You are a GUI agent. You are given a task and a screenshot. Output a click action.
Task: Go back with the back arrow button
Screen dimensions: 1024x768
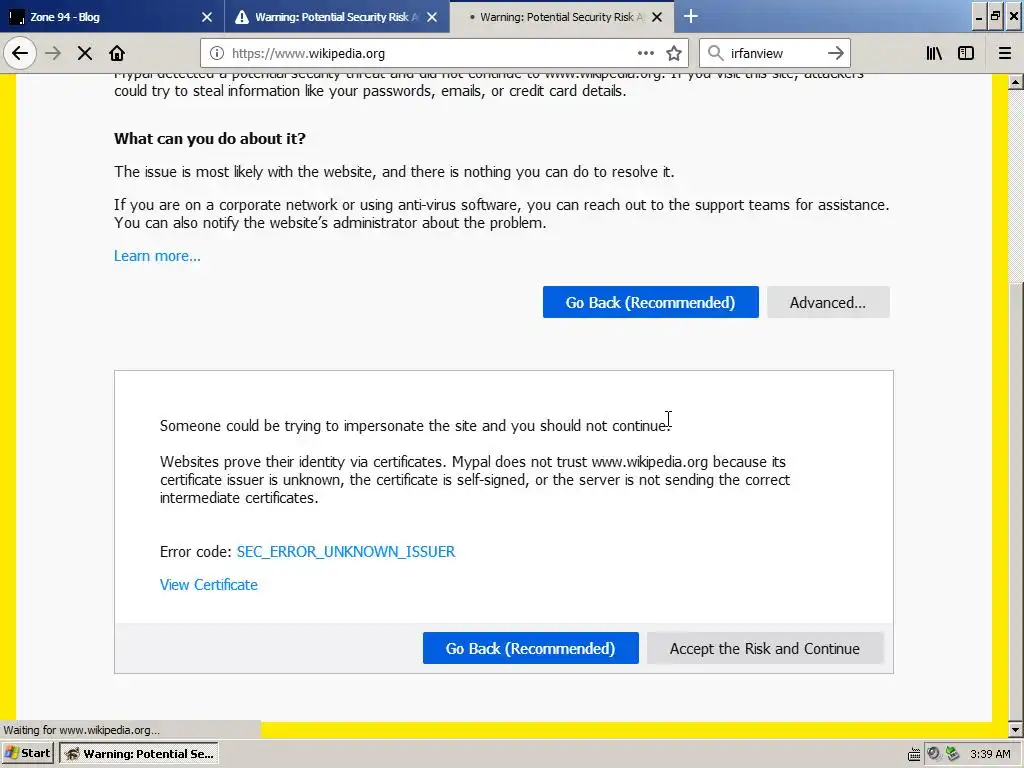click(x=20, y=54)
